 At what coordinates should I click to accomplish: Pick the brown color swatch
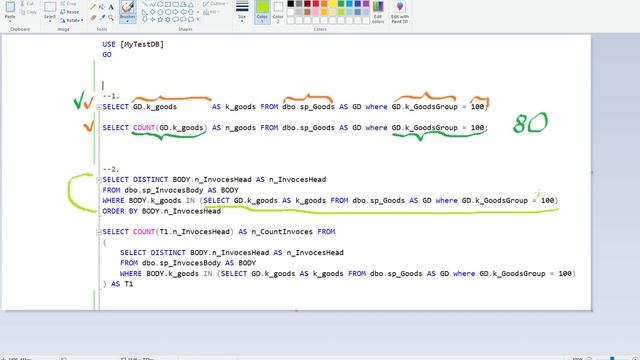[307, 12]
